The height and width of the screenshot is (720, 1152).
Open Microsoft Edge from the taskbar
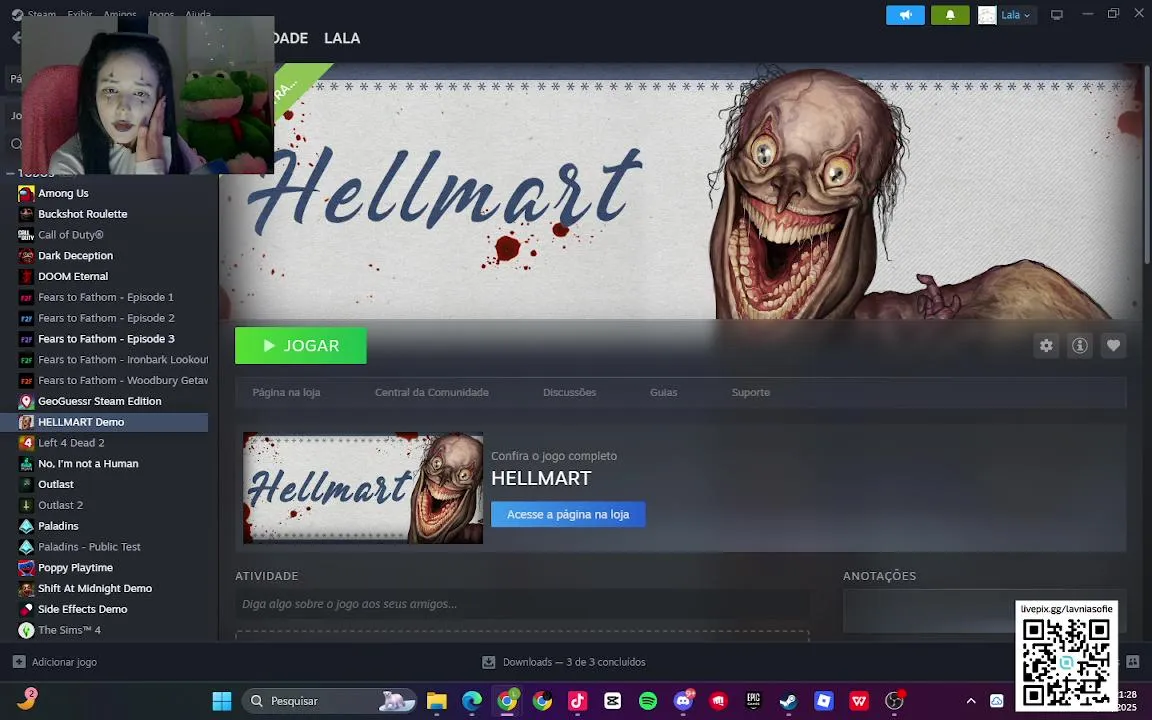point(472,701)
